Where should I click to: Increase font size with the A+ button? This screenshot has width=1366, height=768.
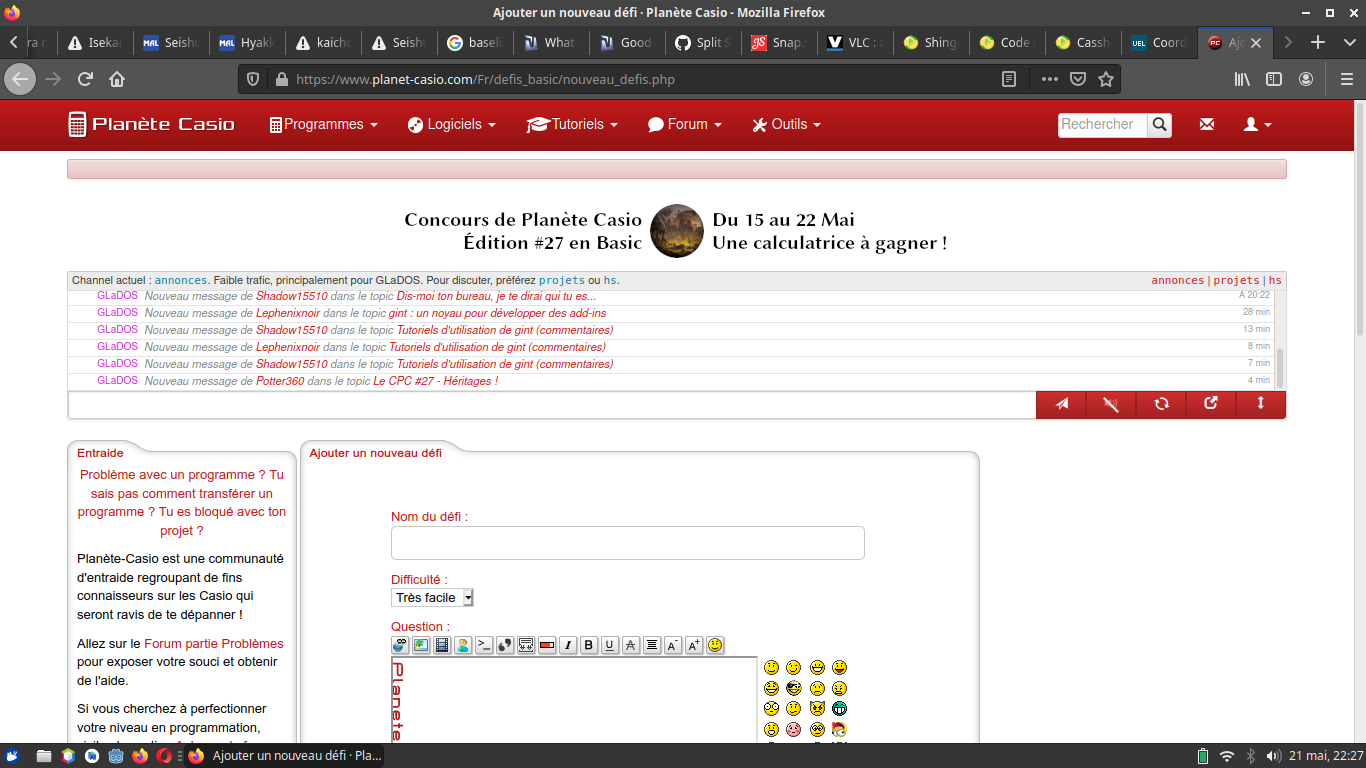[x=694, y=645]
